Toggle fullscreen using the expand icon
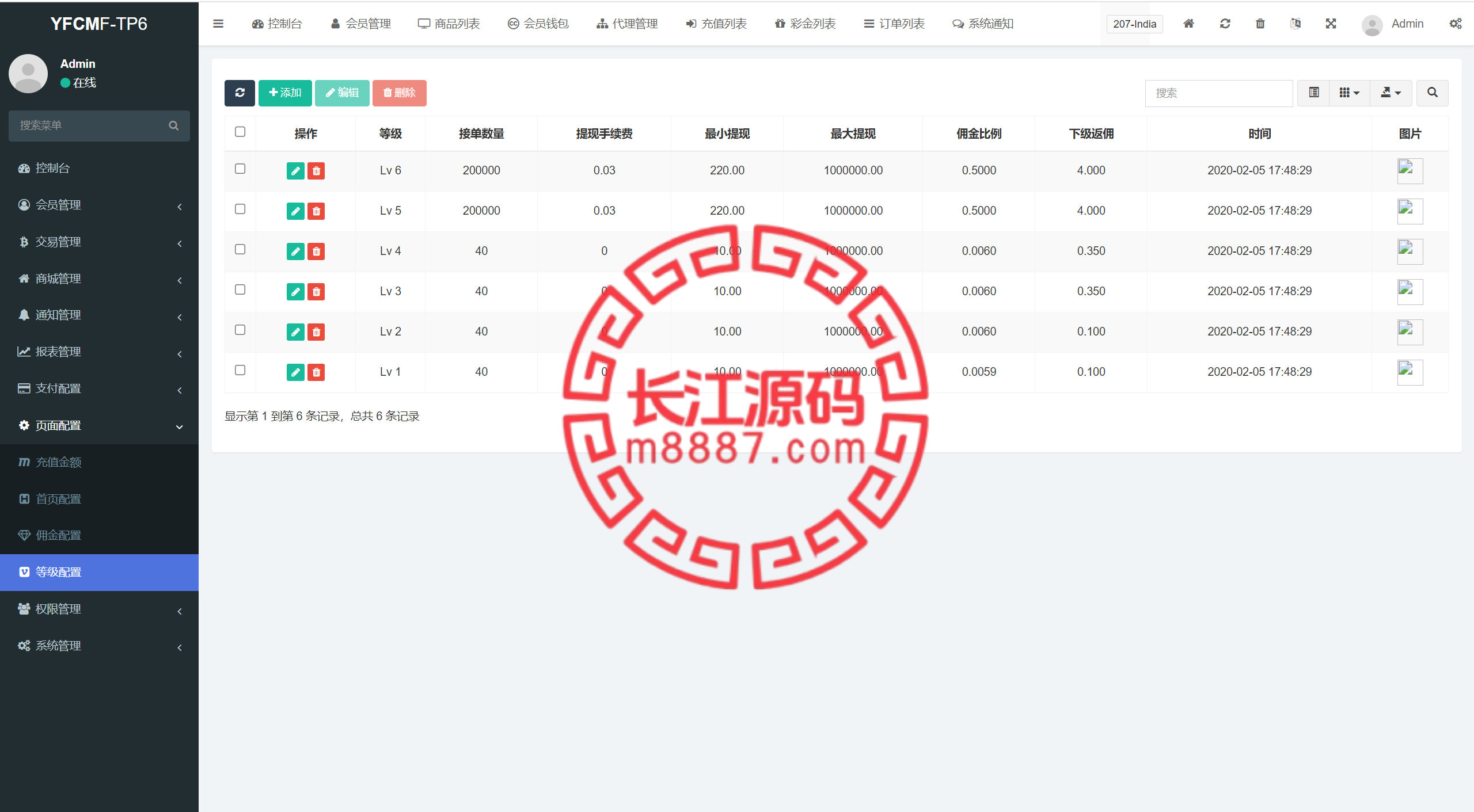Viewport: 1474px width, 812px height. (1331, 24)
